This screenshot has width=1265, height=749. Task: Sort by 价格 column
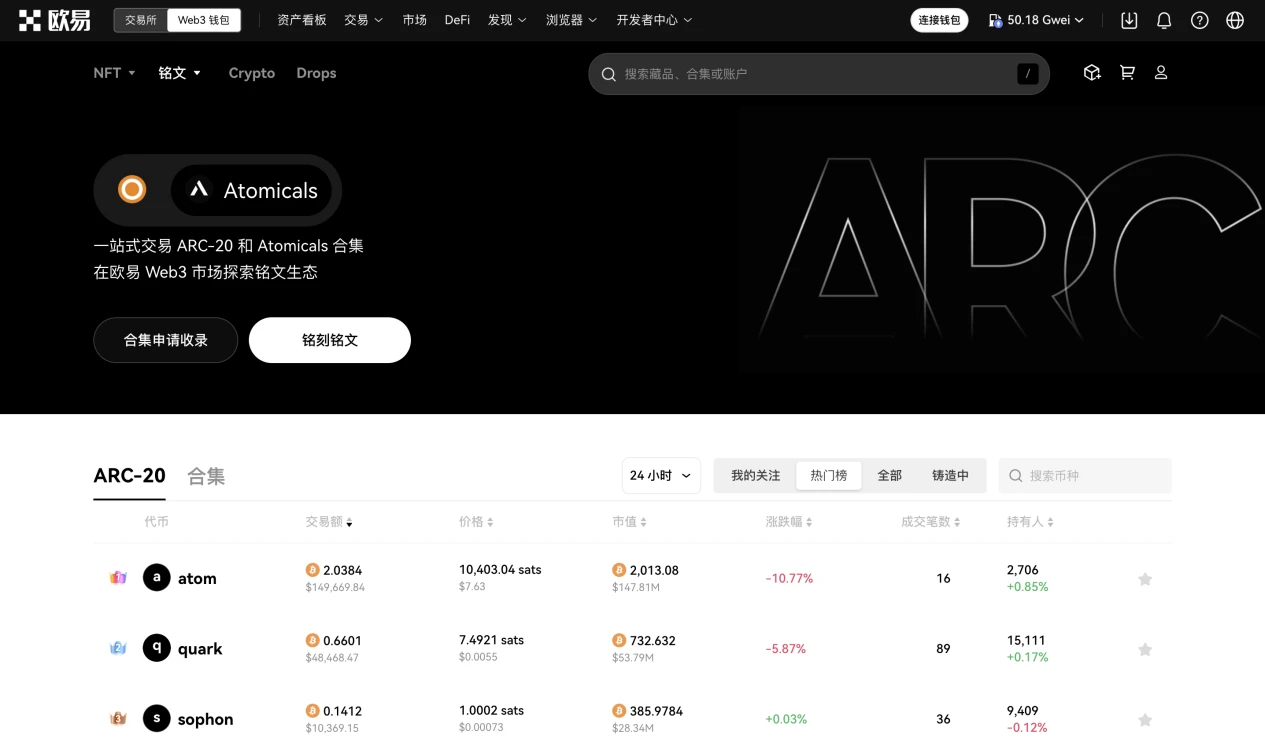tap(476, 522)
